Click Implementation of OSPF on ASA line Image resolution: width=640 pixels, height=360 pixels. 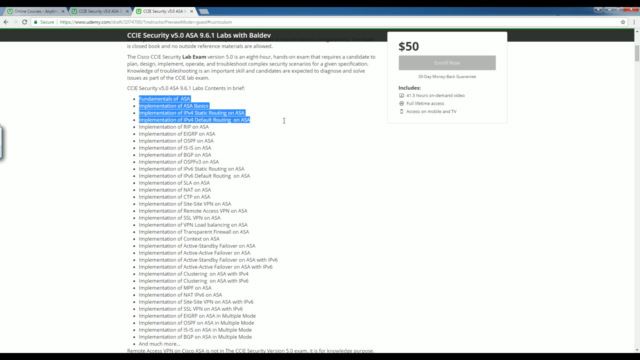[x=176, y=141]
